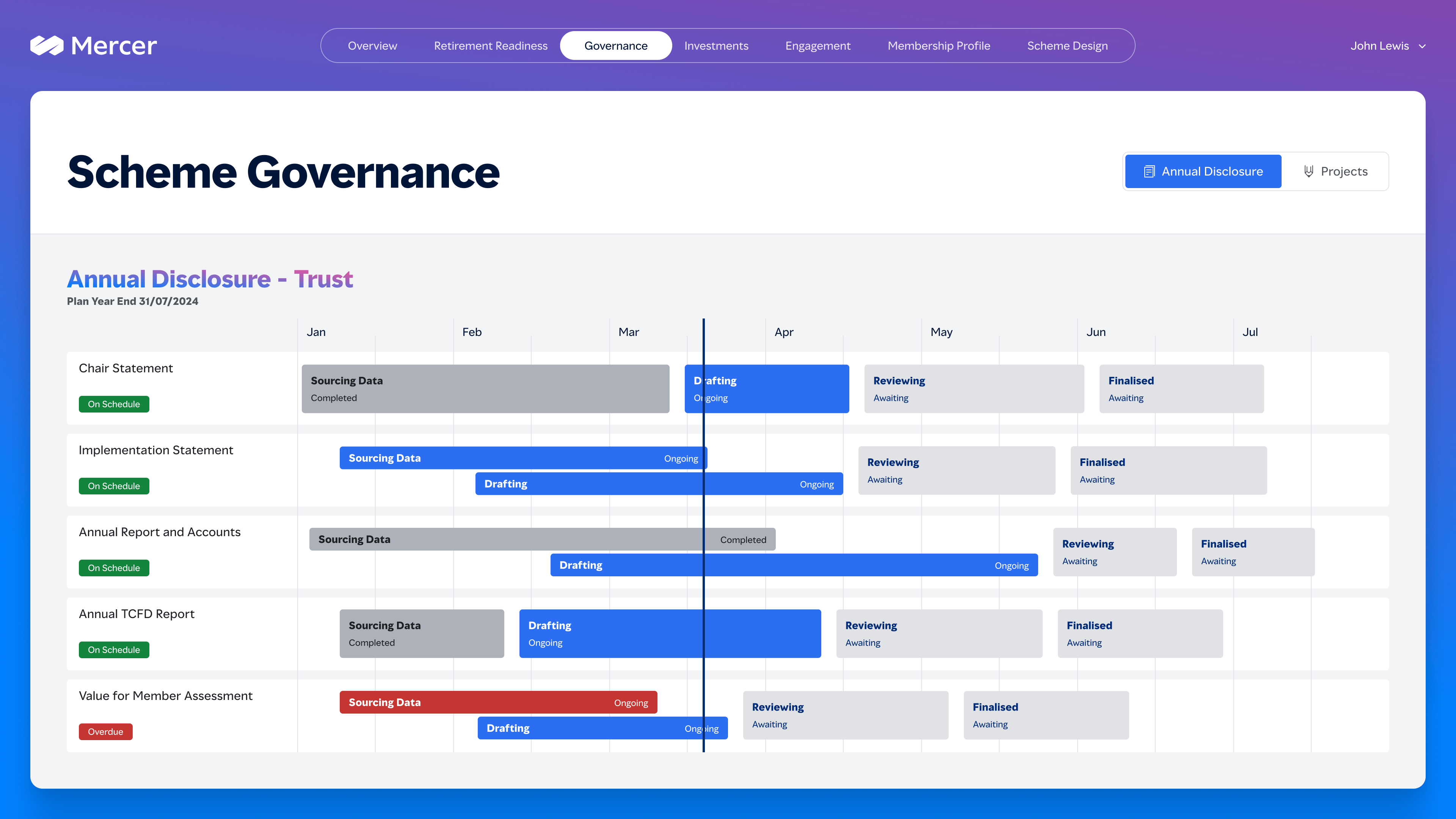The image size is (1456, 819).
Task: Click the document icon in Annual Disclosure
Action: click(x=1148, y=172)
